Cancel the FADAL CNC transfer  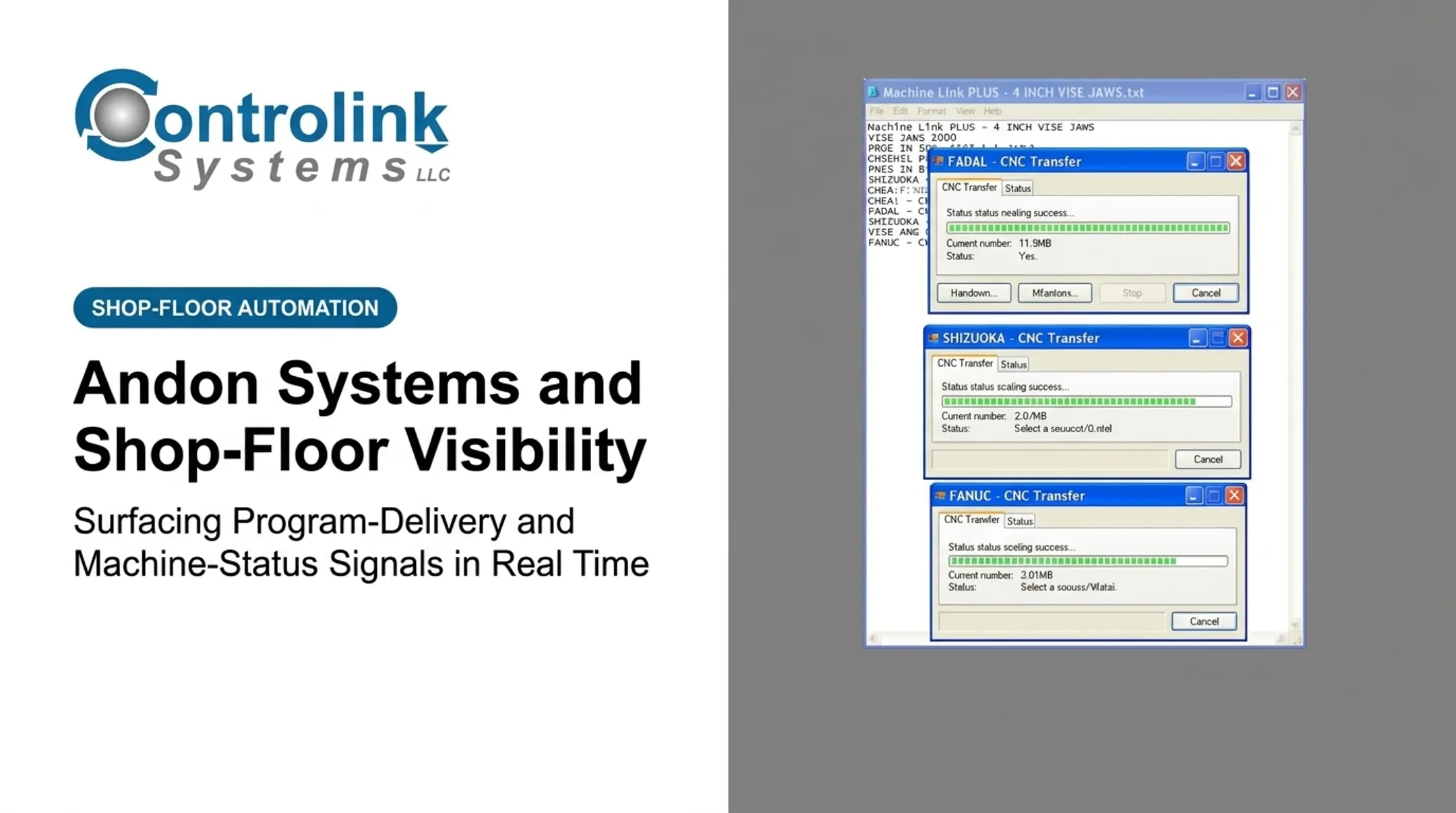[x=1206, y=293]
